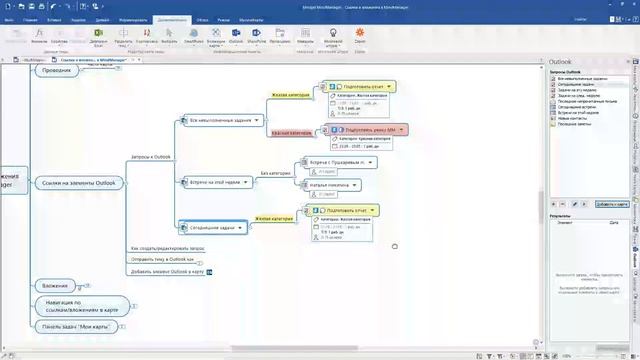
Task: Open the Обзор ribbon tab
Action: (x=202, y=20)
